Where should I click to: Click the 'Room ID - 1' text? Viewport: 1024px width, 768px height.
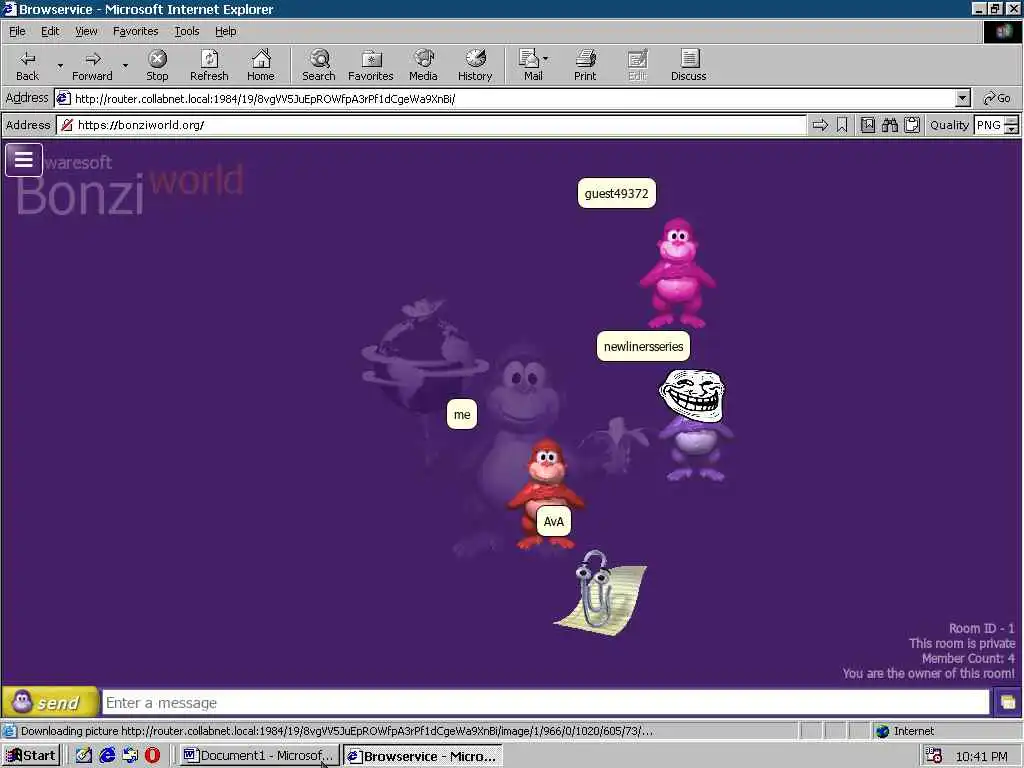pyautogui.click(x=982, y=628)
